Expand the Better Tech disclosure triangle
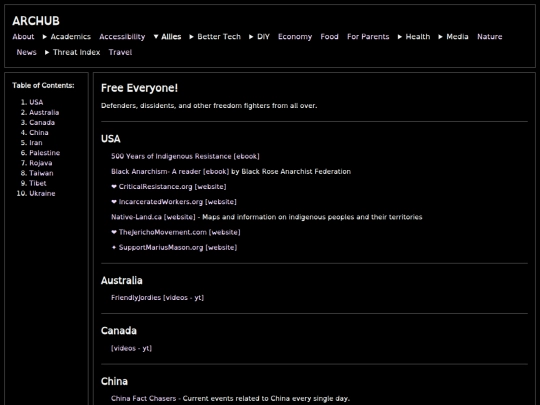Image resolution: width=540 pixels, height=405 pixels. tap(191, 37)
